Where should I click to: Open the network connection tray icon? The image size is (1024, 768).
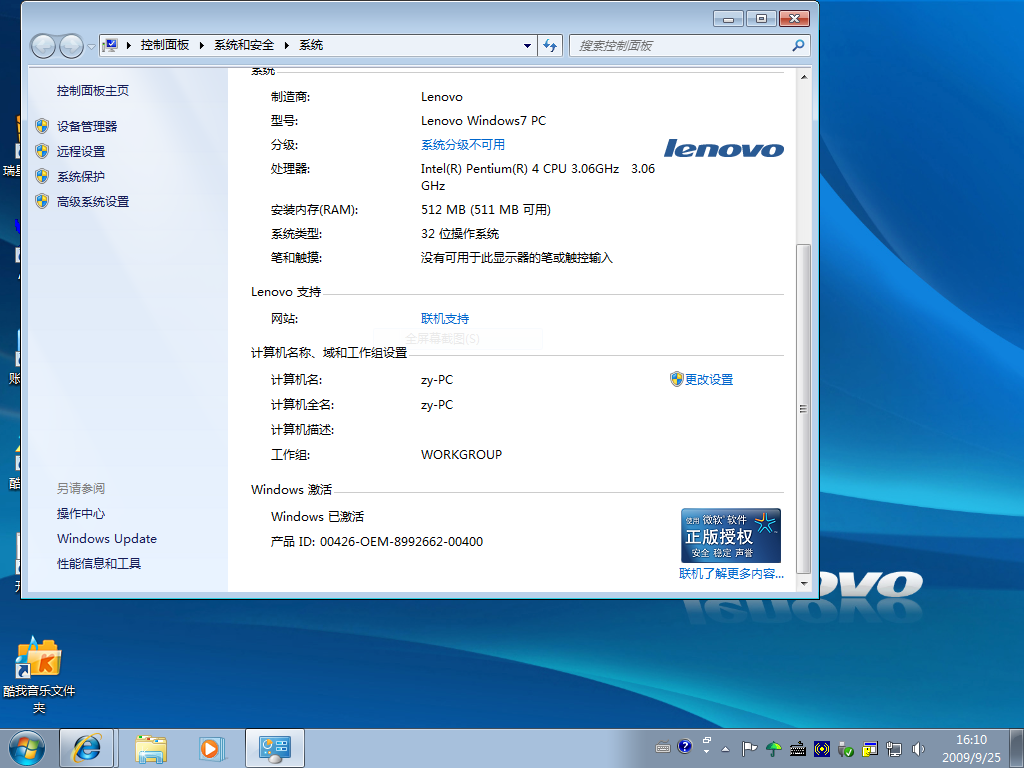point(894,748)
